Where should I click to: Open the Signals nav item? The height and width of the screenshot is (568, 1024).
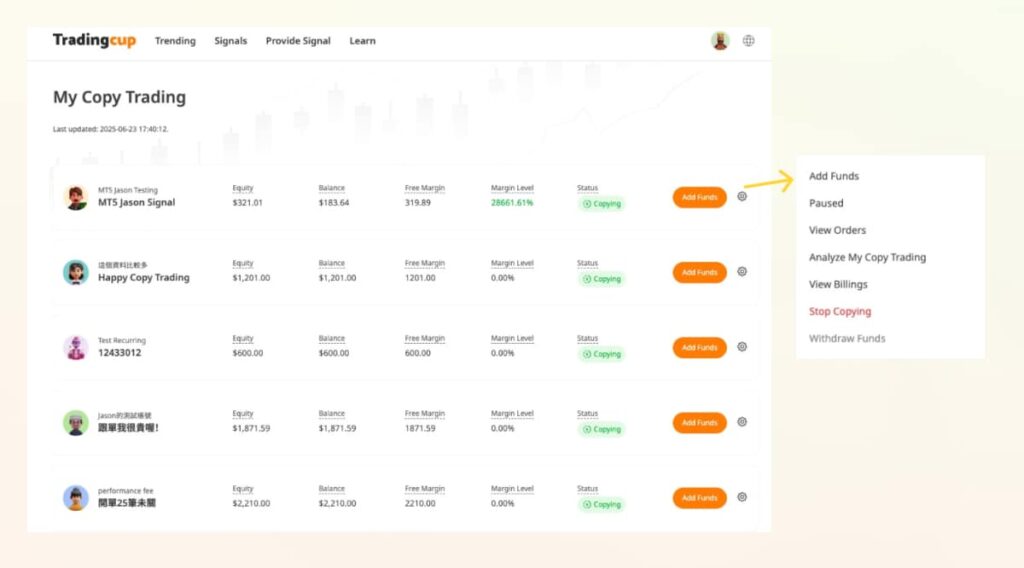coord(230,41)
